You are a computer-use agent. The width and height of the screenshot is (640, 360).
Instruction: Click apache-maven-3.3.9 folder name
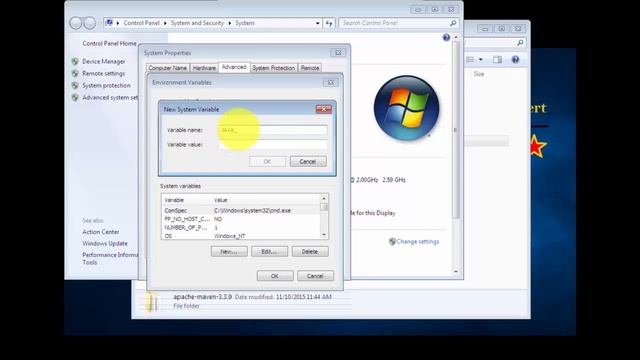[202, 297]
